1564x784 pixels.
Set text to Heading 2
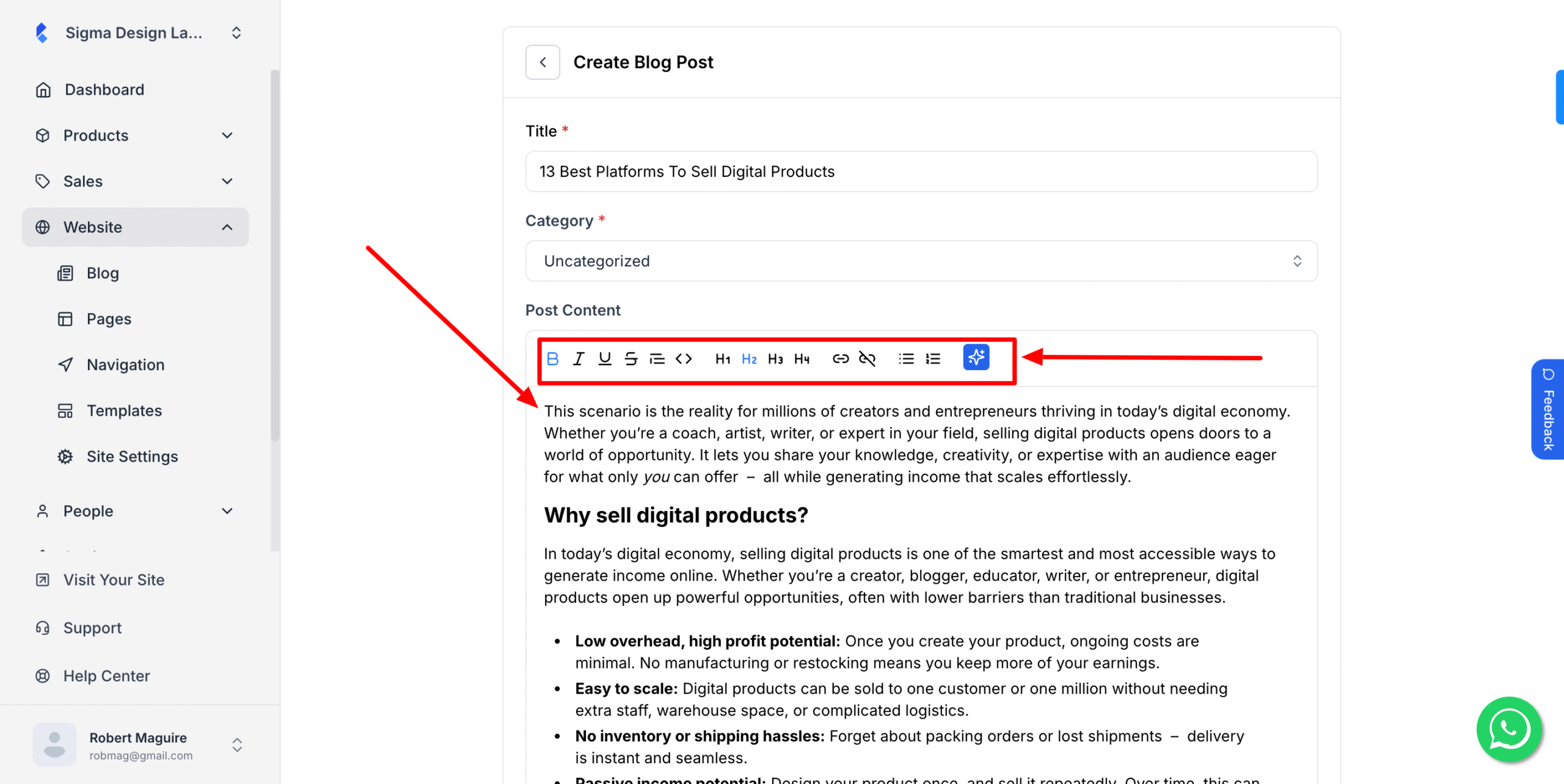(749, 358)
